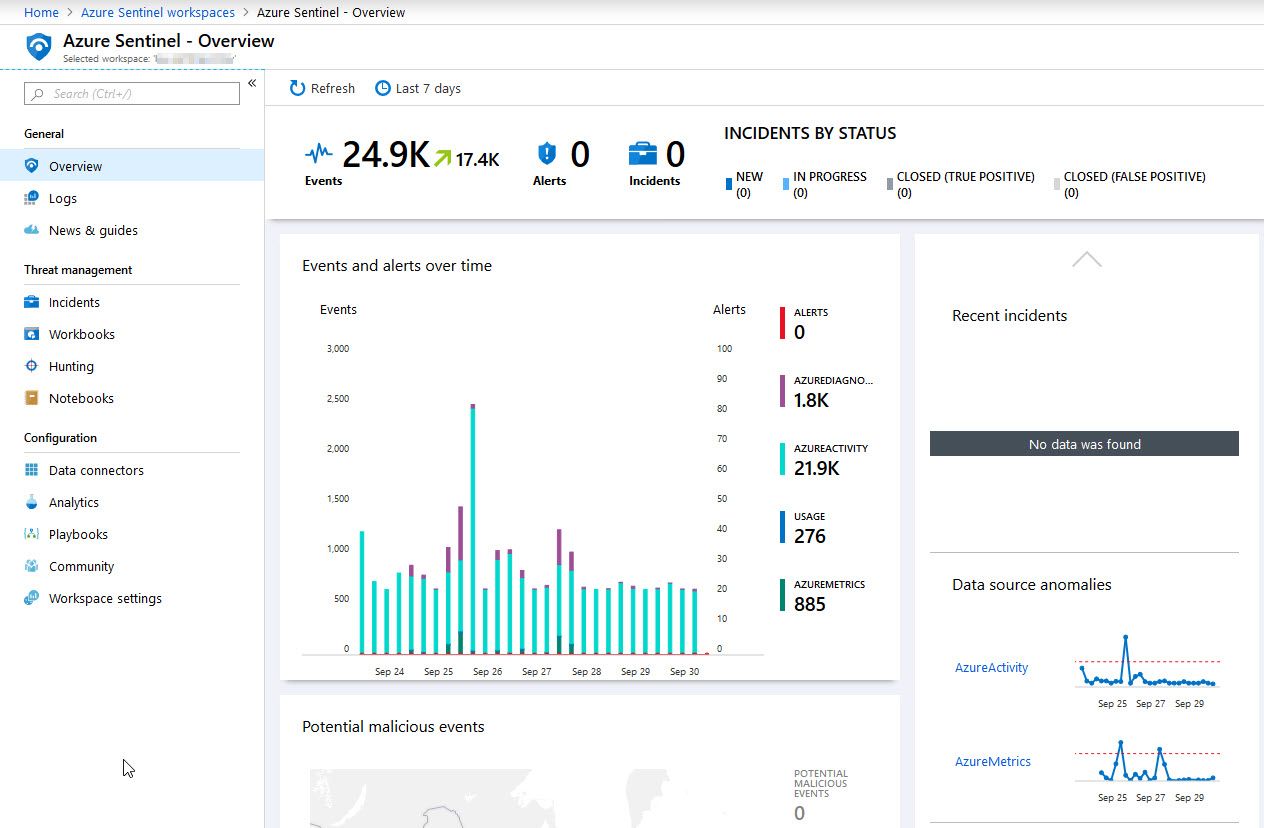Open the Last 7 days time range picker
Image resolution: width=1264 pixels, height=828 pixels.
coord(417,88)
